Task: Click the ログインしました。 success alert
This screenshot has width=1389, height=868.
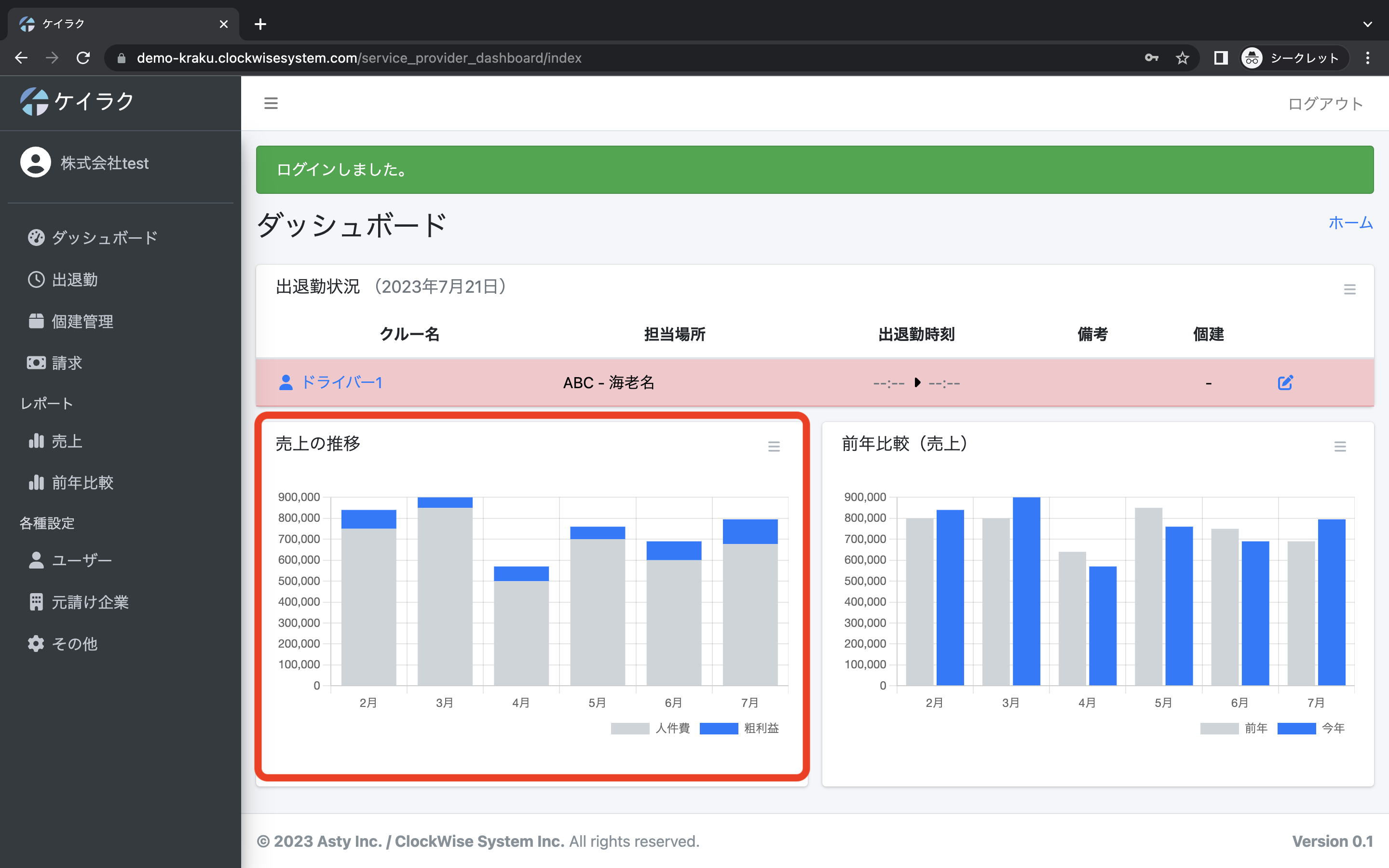Action: (815, 169)
